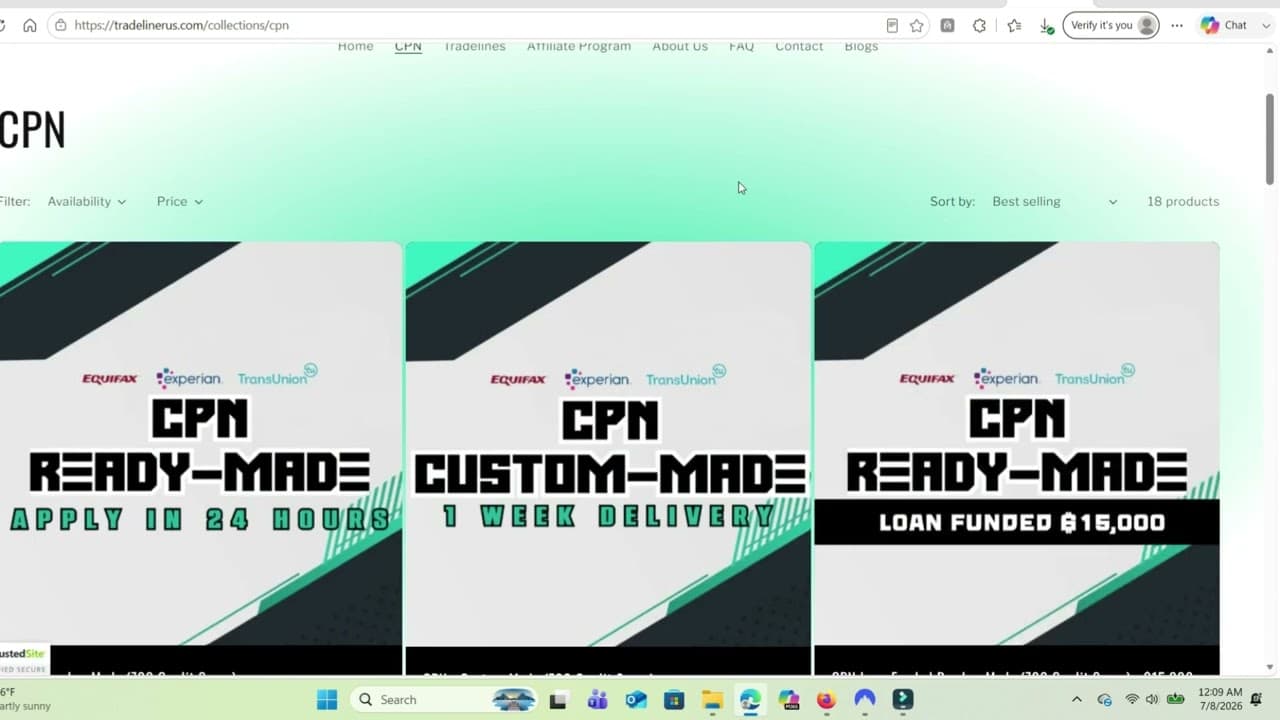View site information lock icon
Viewport: 1280px width, 720px height.
coord(61,25)
